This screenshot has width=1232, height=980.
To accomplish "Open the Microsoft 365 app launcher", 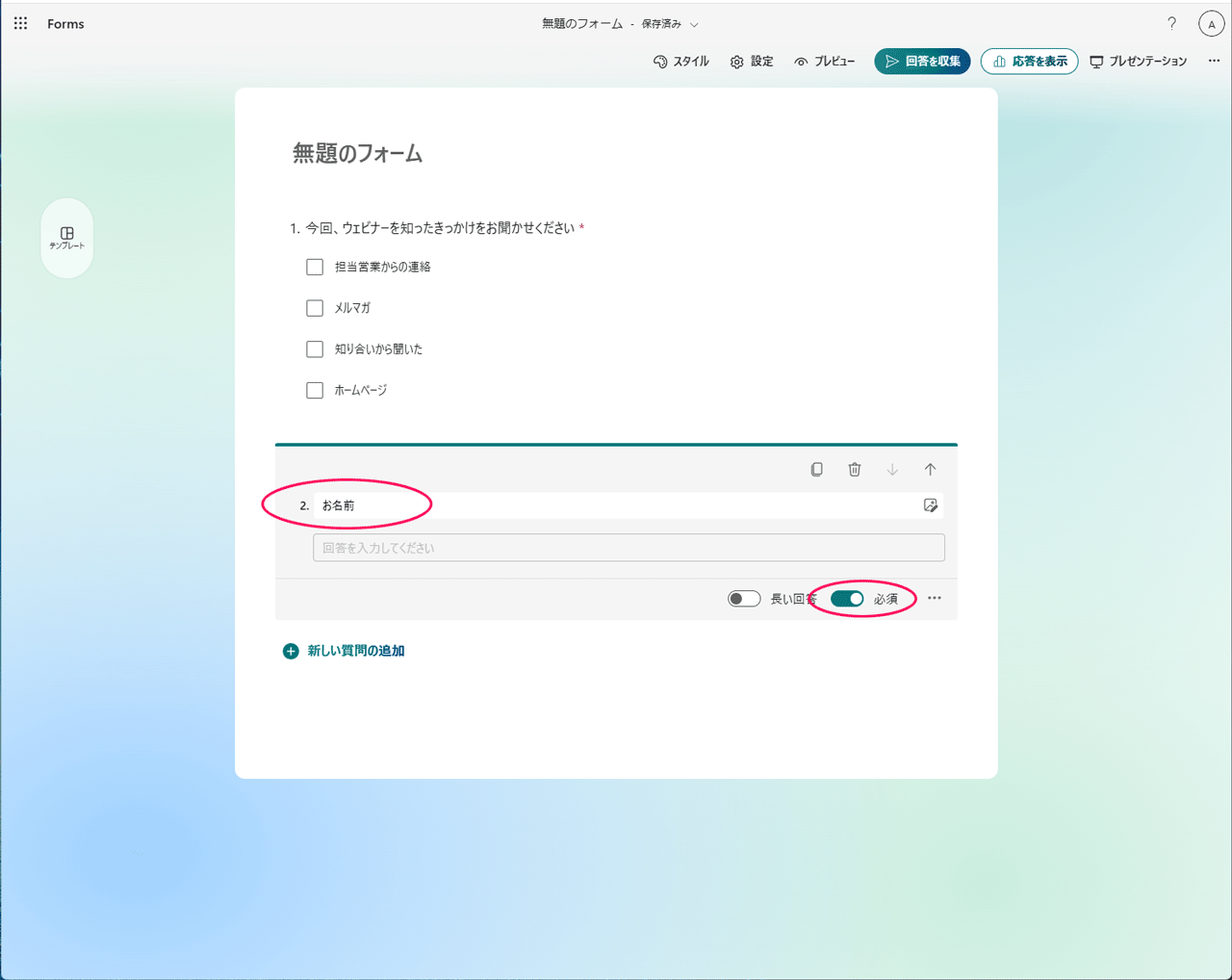I will (x=20, y=23).
